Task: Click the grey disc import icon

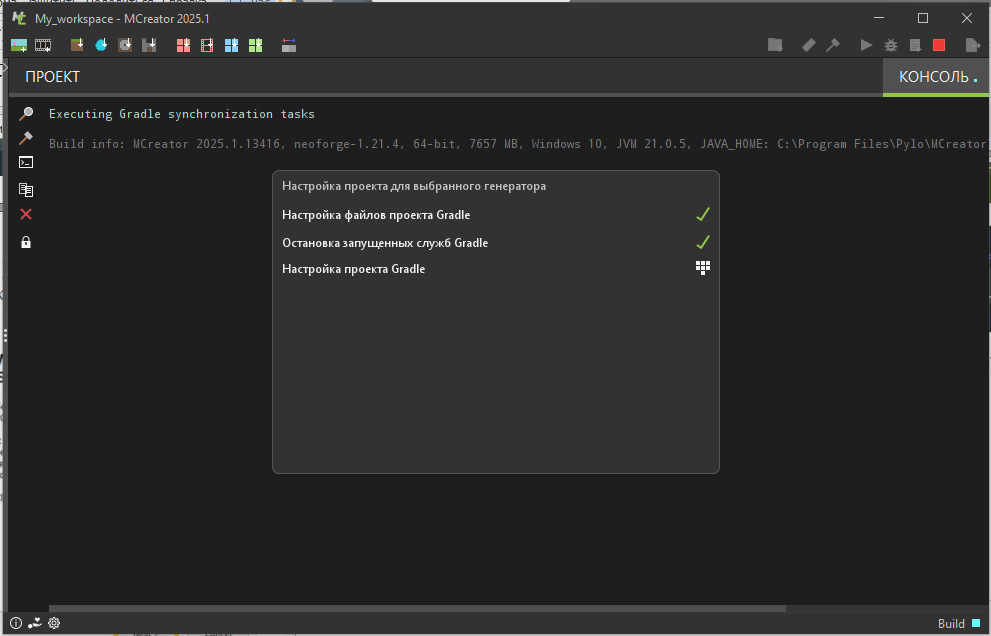Action: [x=125, y=45]
